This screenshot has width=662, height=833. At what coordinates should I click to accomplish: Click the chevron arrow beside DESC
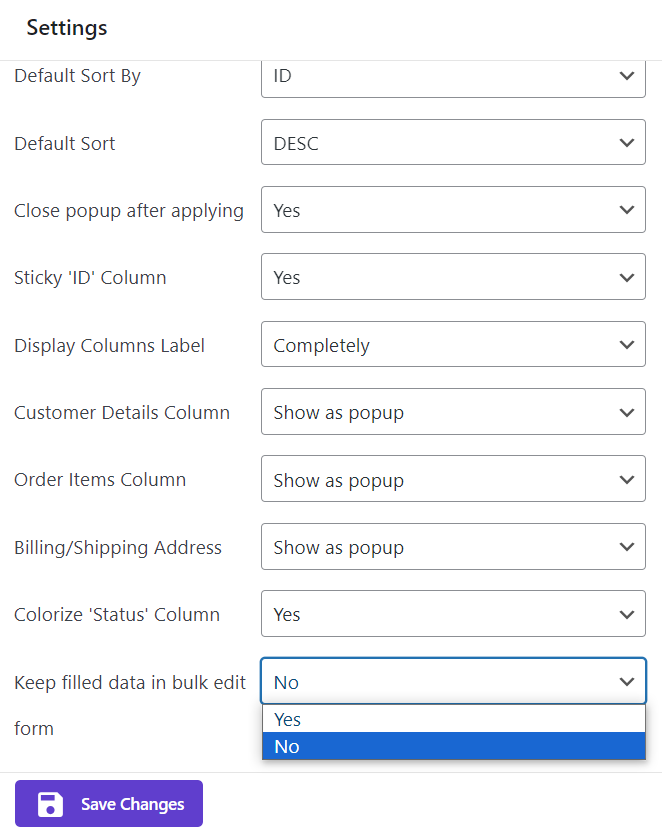627,143
